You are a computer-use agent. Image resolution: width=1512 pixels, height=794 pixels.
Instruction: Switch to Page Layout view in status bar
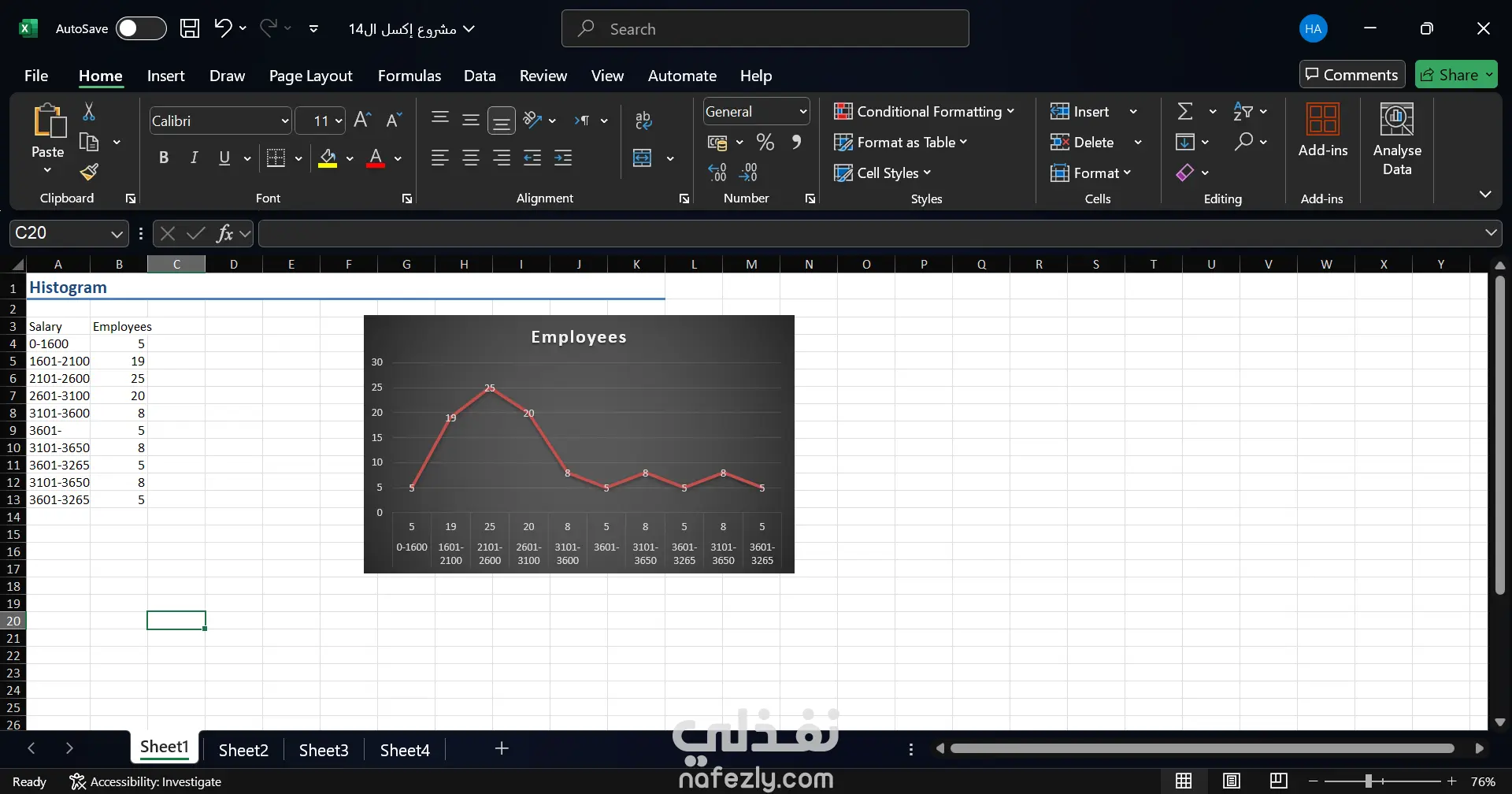click(1232, 781)
